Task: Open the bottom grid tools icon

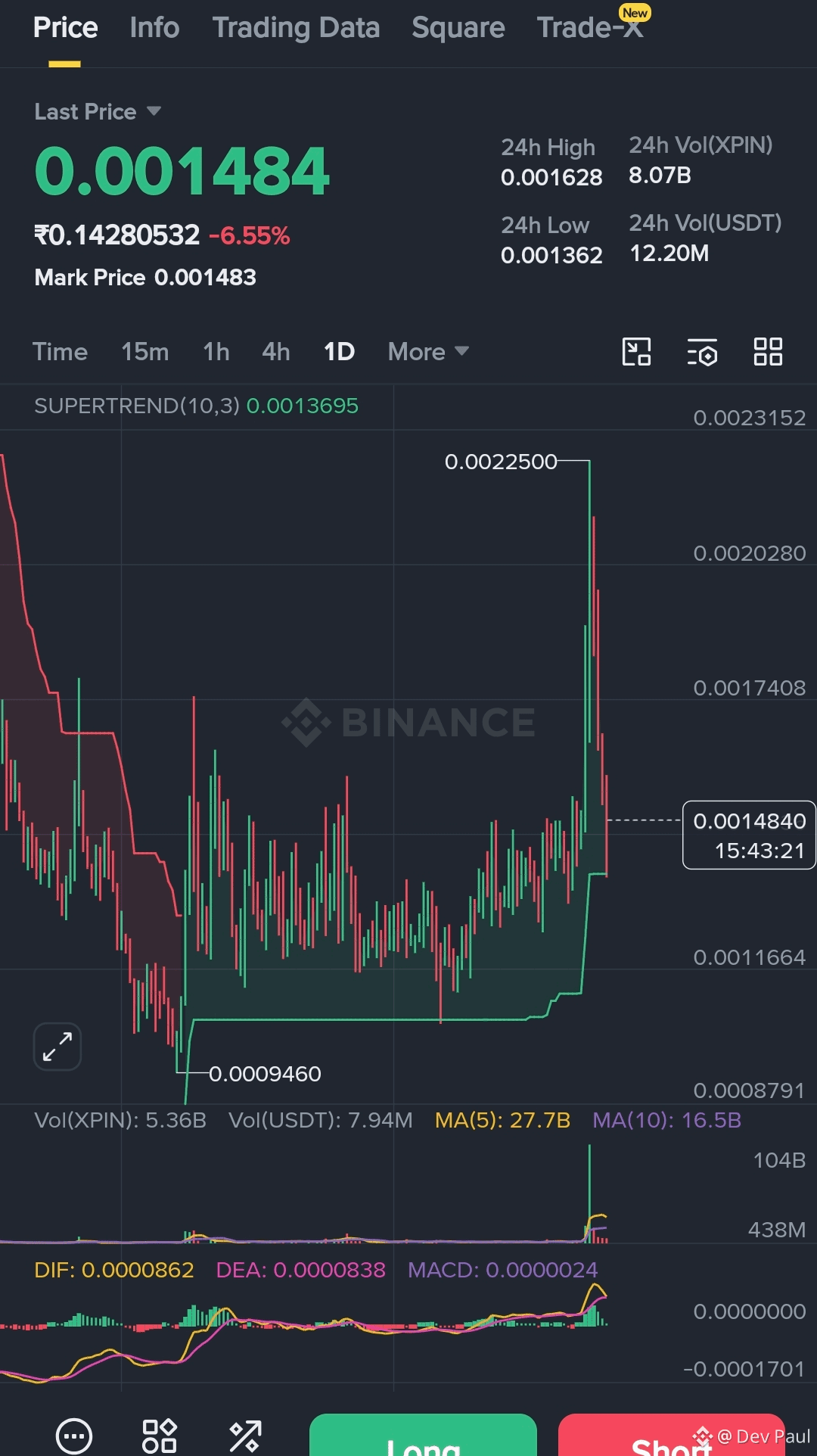Action: 160,1436
